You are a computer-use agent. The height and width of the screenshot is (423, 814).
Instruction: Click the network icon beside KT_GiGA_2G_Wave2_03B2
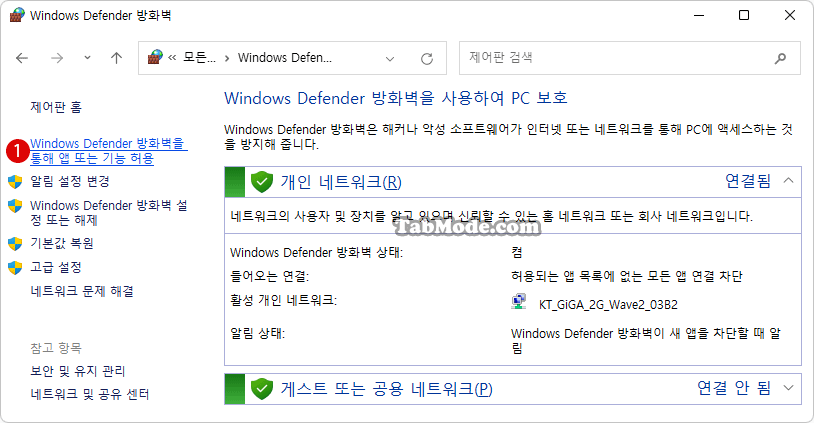coord(519,302)
